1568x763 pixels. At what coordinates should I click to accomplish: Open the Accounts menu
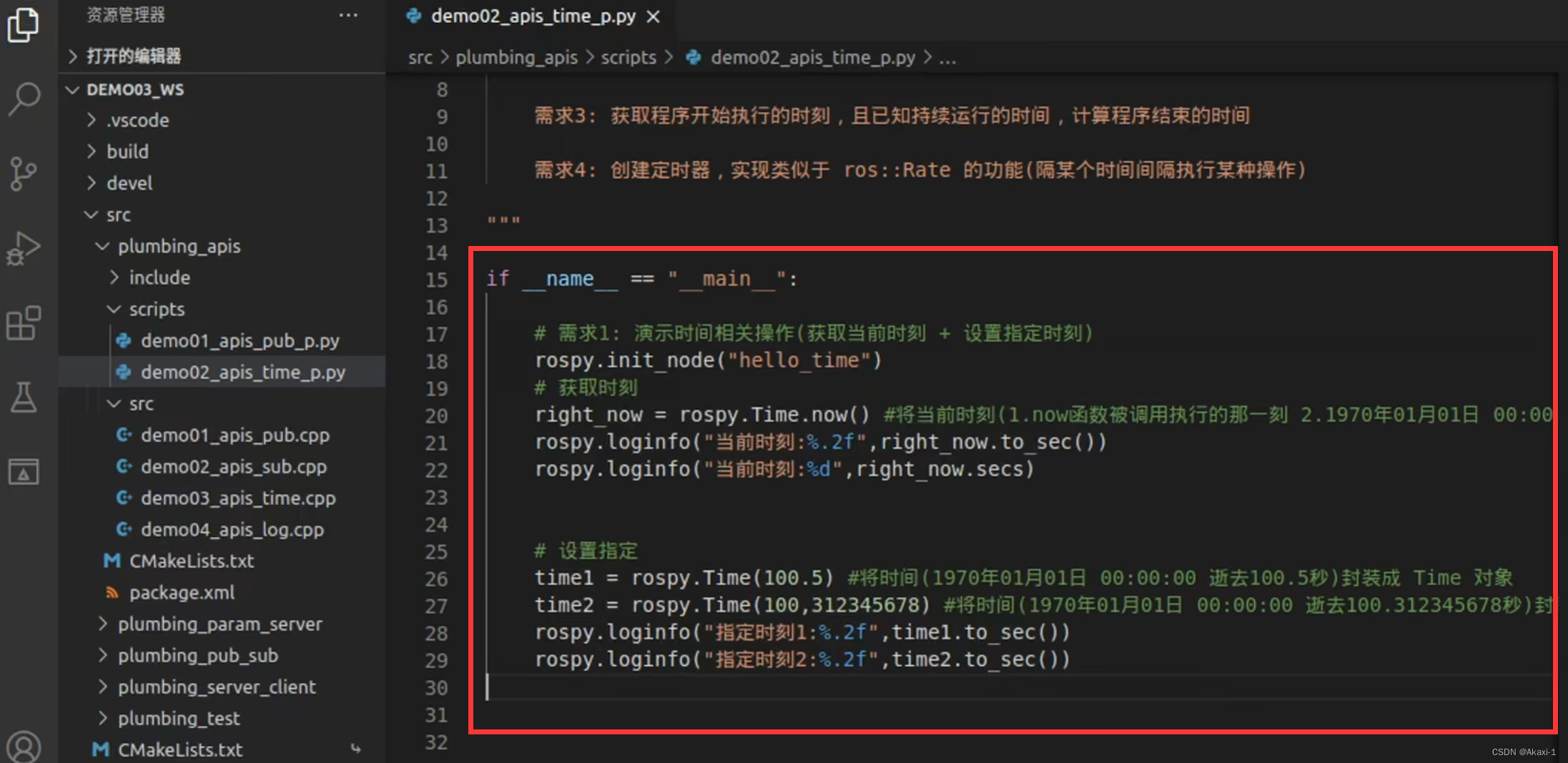pos(25,746)
